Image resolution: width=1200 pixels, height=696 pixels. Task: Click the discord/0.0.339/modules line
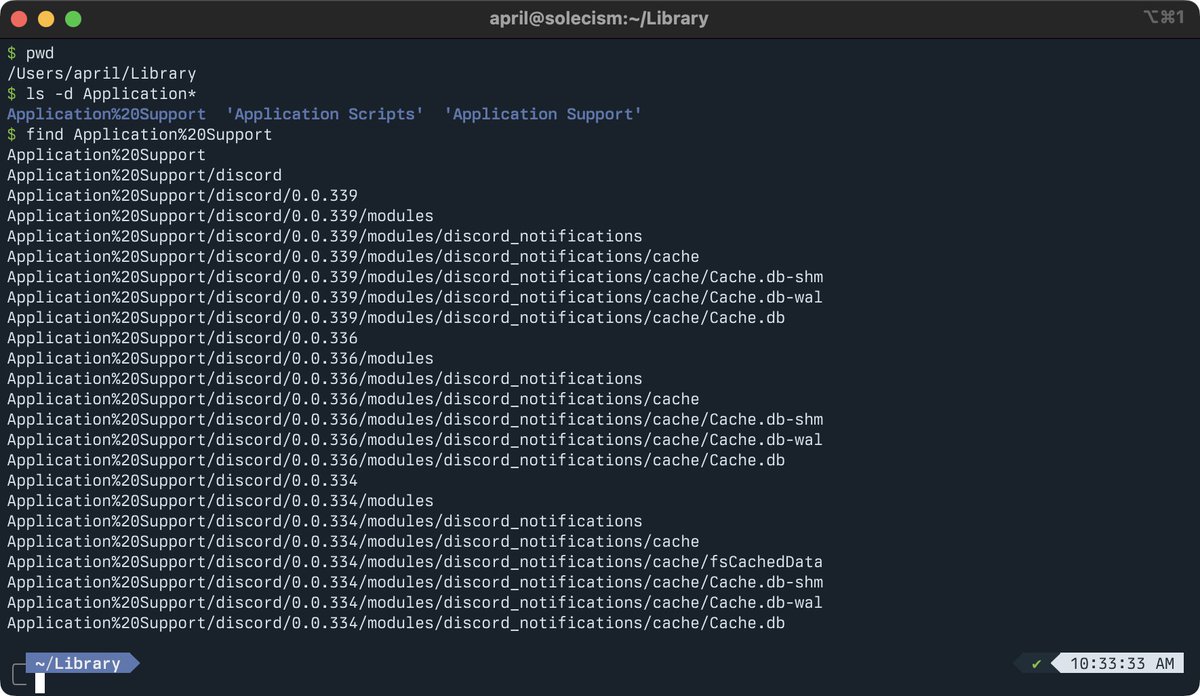pyautogui.click(x=220, y=216)
